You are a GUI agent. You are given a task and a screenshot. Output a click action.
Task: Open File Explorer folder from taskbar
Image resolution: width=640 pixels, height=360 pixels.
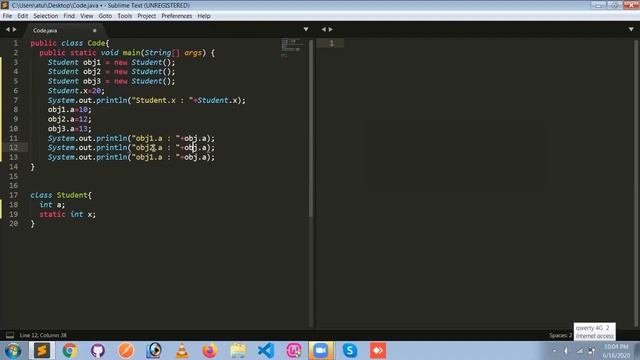point(238,351)
